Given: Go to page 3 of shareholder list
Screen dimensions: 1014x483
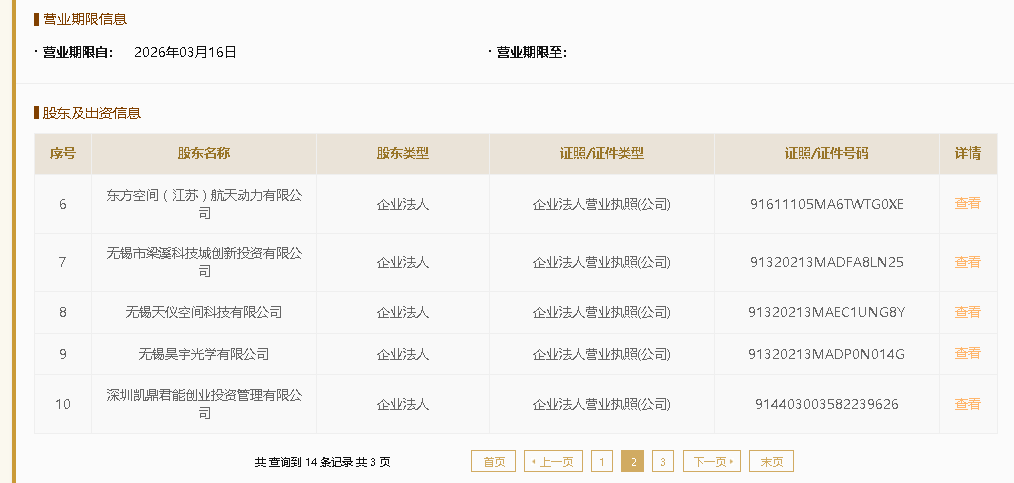Looking at the screenshot, I should pos(662,461).
